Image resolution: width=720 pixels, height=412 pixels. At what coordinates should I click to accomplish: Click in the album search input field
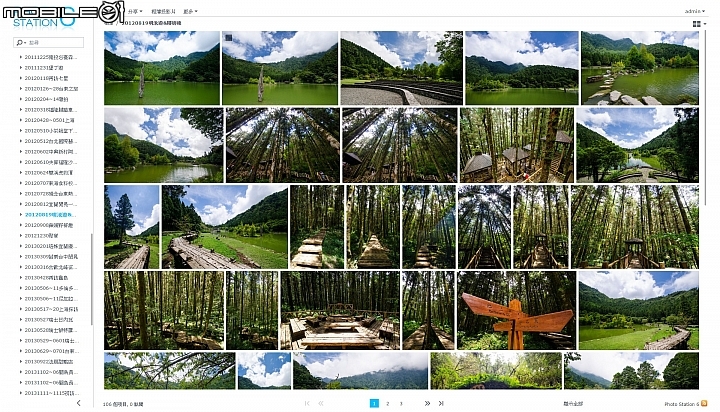55,42
